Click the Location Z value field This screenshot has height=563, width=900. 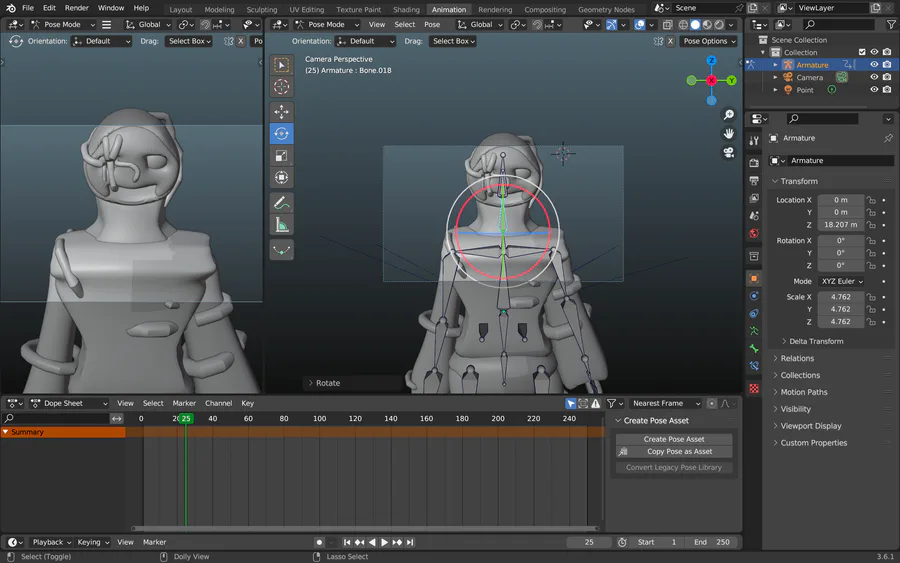click(x=840, y=225)
